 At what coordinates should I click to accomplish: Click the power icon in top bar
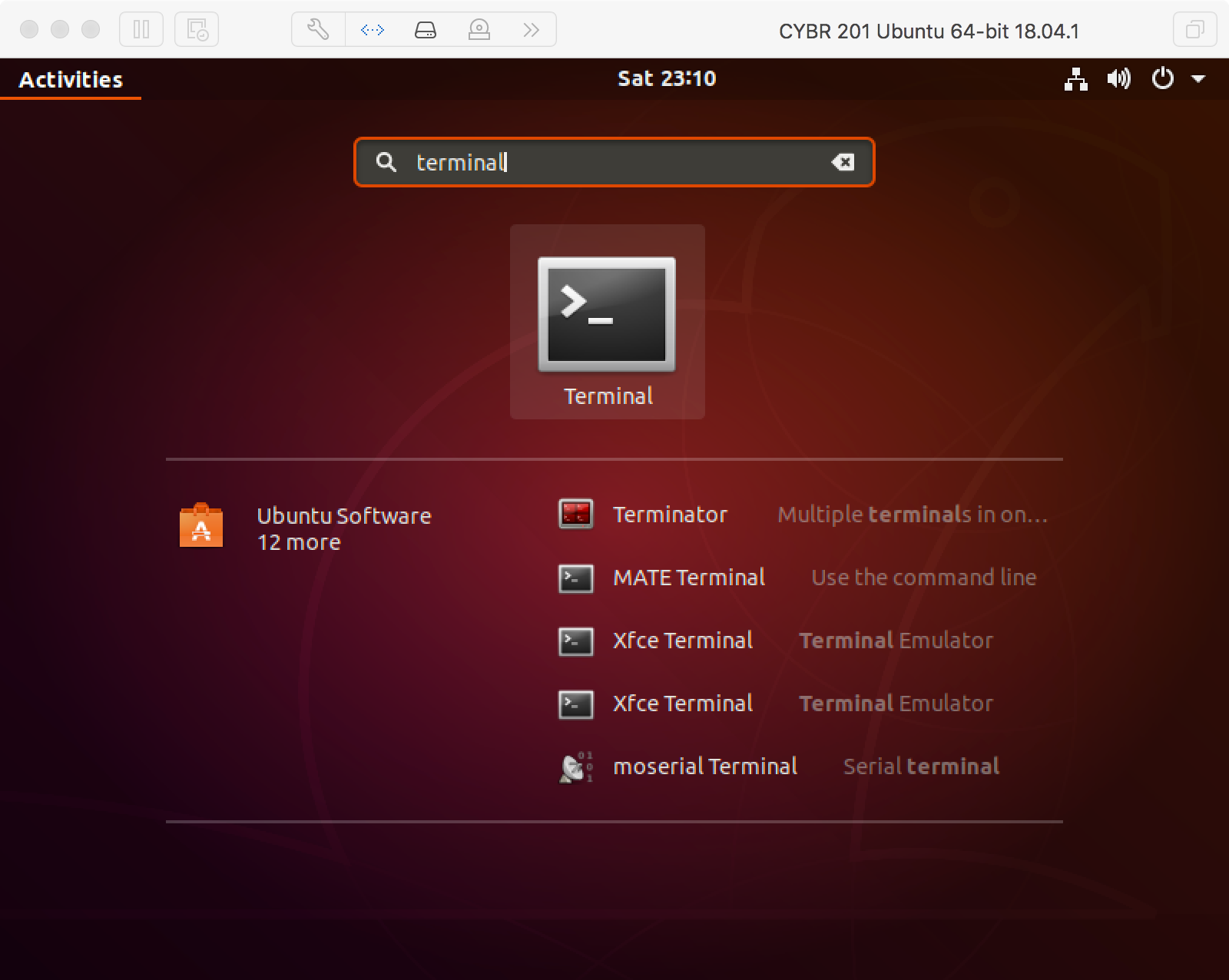click(1163, 79)
